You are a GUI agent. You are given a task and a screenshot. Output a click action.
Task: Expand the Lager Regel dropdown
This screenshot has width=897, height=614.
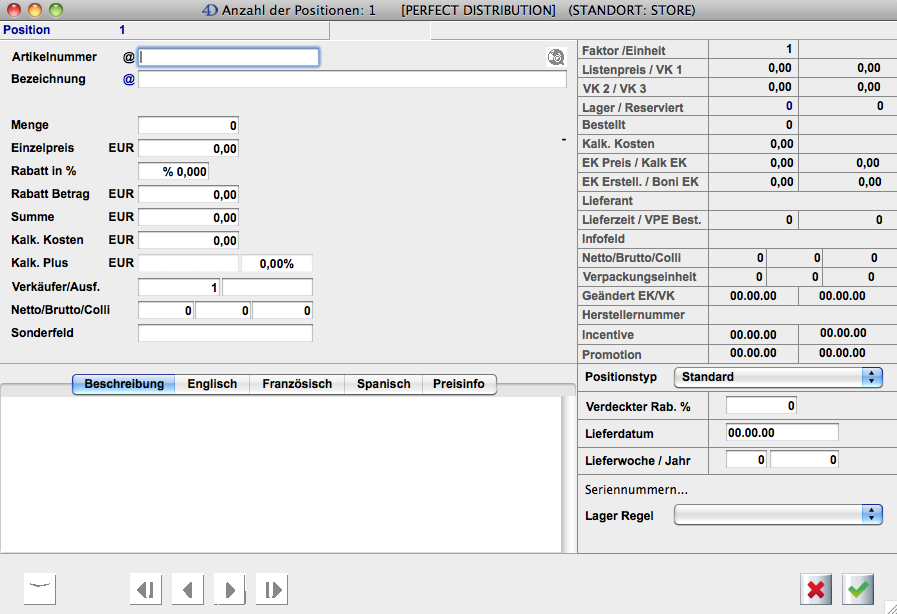tap(778, 514)
